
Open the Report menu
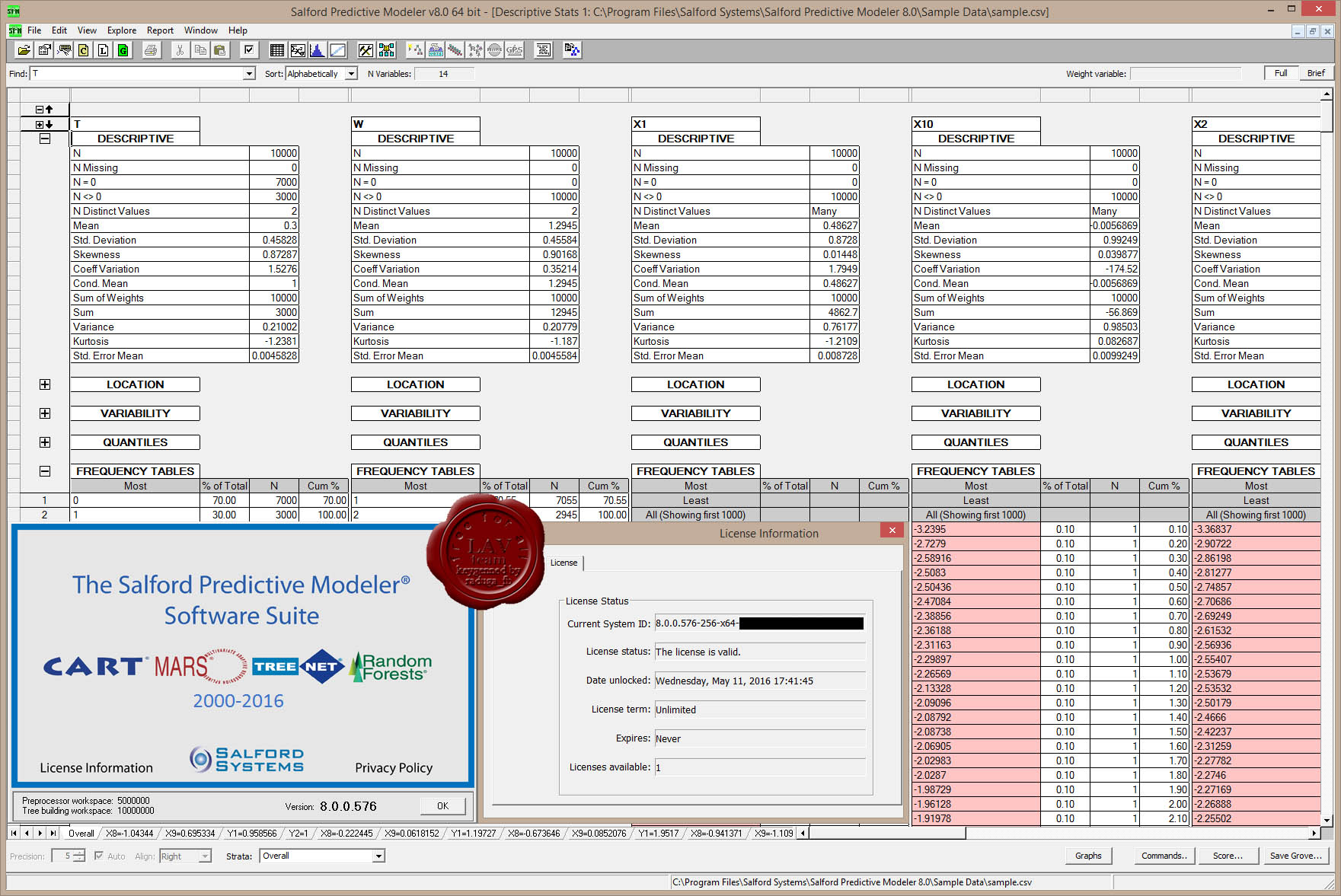coord(160,30)
